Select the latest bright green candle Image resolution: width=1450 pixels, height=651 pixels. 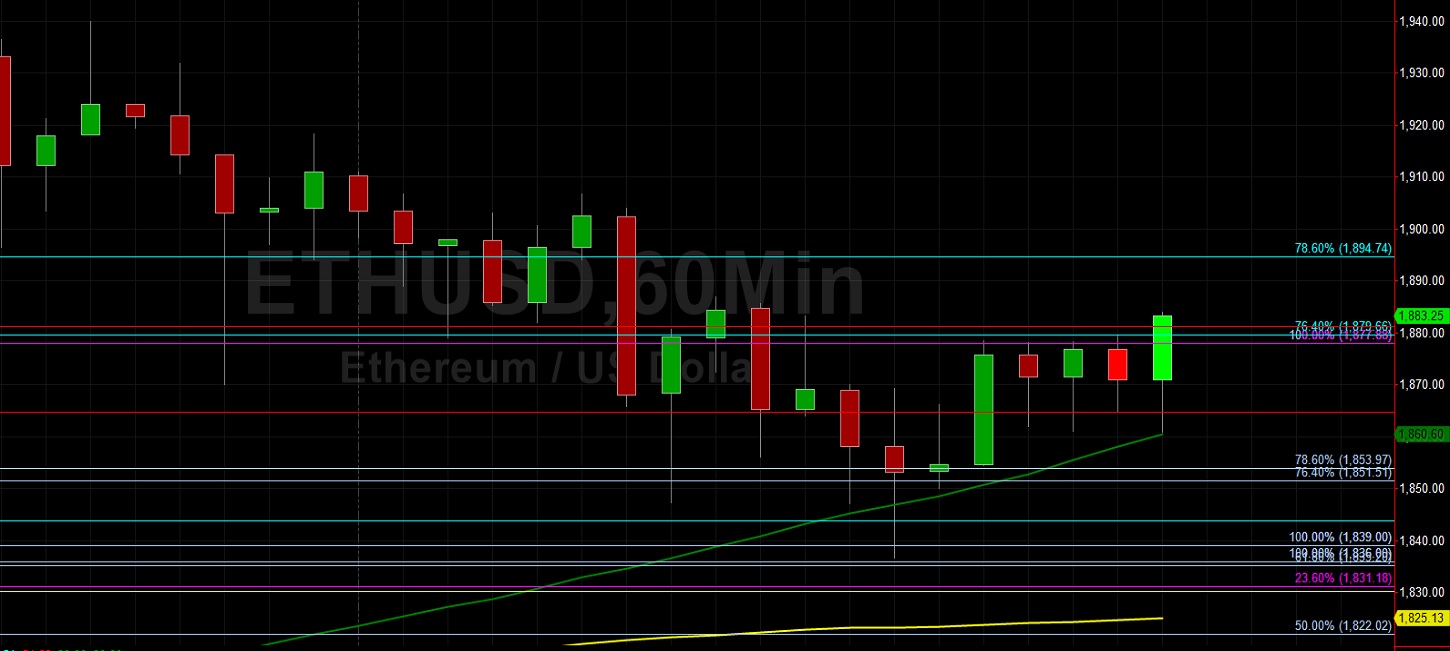coord(1162,348)
